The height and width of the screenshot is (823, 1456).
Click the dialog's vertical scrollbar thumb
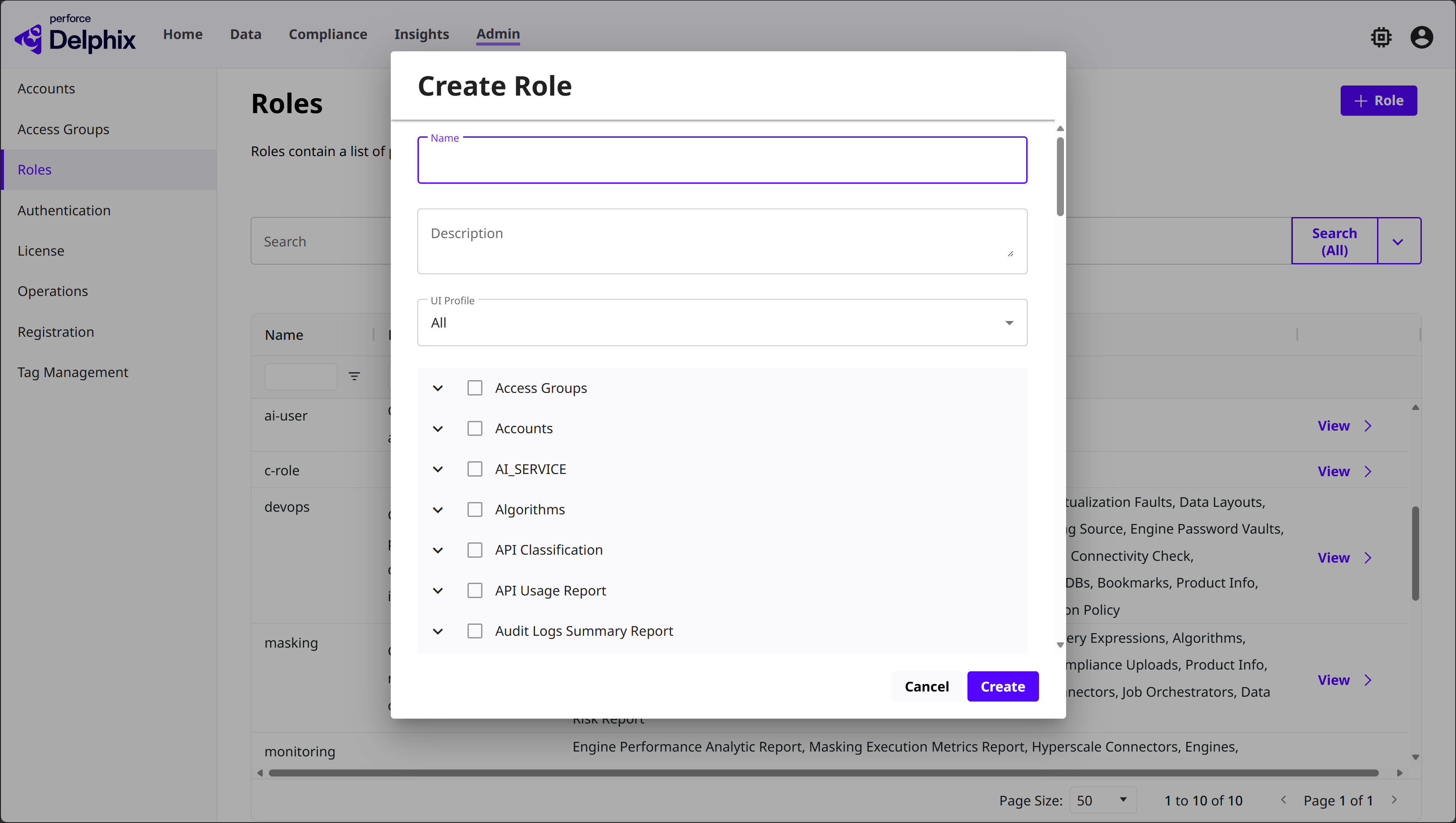(1060, 176)
